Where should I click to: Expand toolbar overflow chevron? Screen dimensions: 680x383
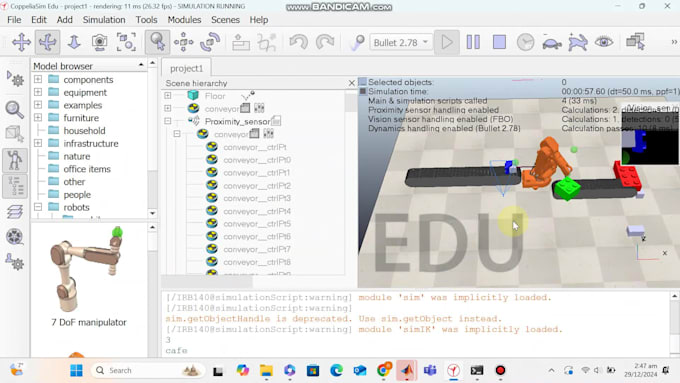pos(674,42)
